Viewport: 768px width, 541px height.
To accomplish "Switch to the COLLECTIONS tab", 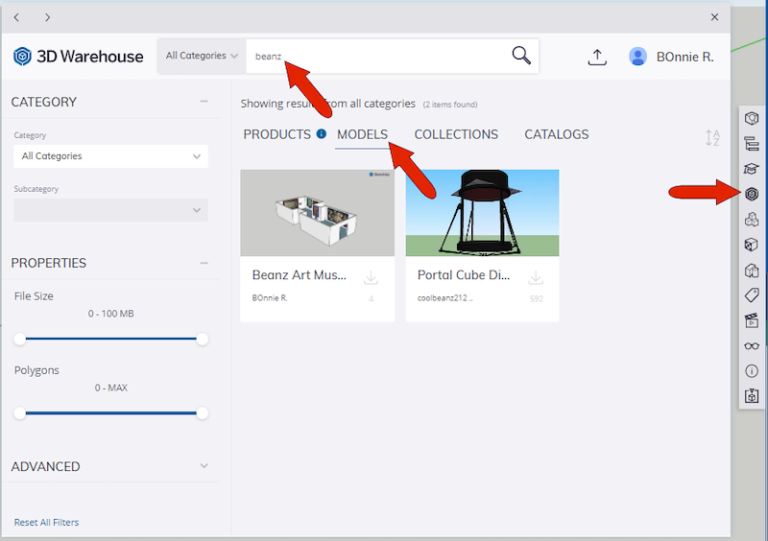I will coord(456,134).
